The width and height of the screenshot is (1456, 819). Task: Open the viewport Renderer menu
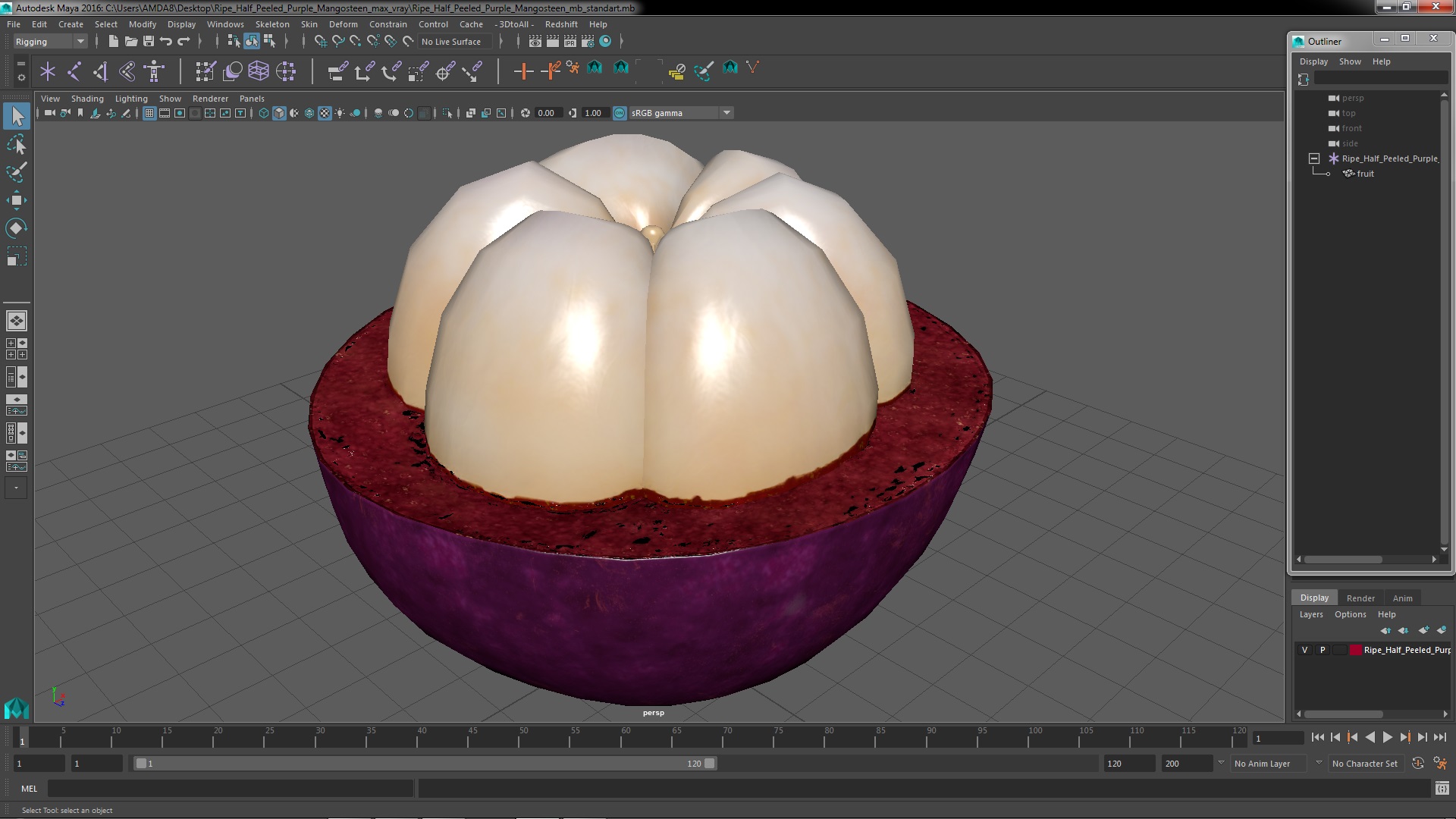pyautogui.click(x=210, y=99)
